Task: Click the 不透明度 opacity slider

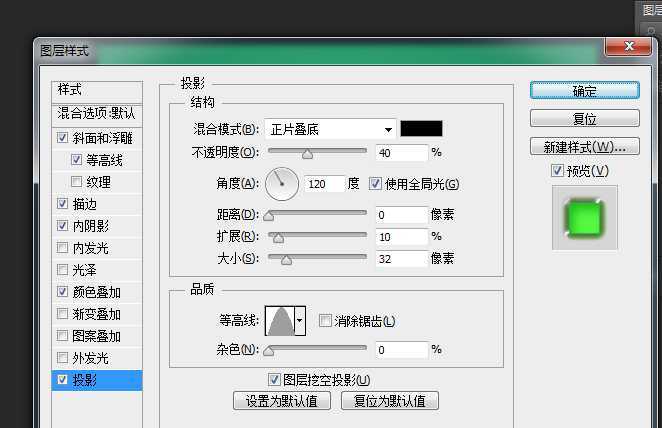Action: 315,153
